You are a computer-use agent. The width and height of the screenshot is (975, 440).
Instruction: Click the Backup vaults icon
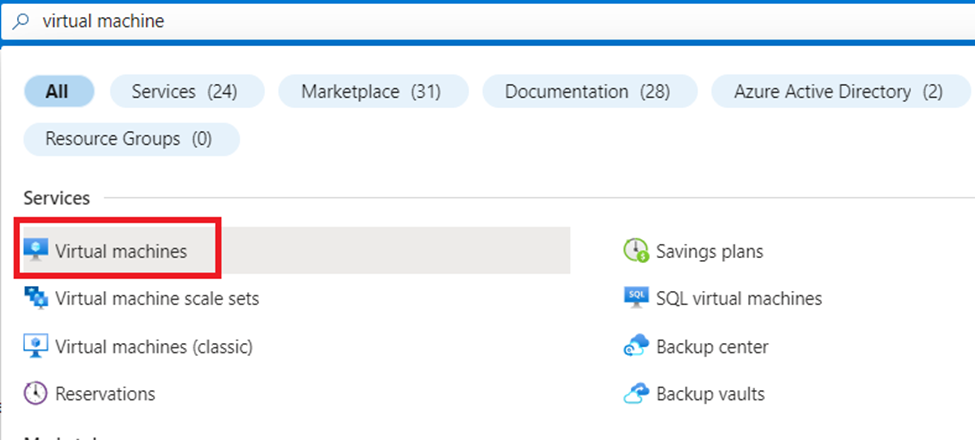[636, 393]
